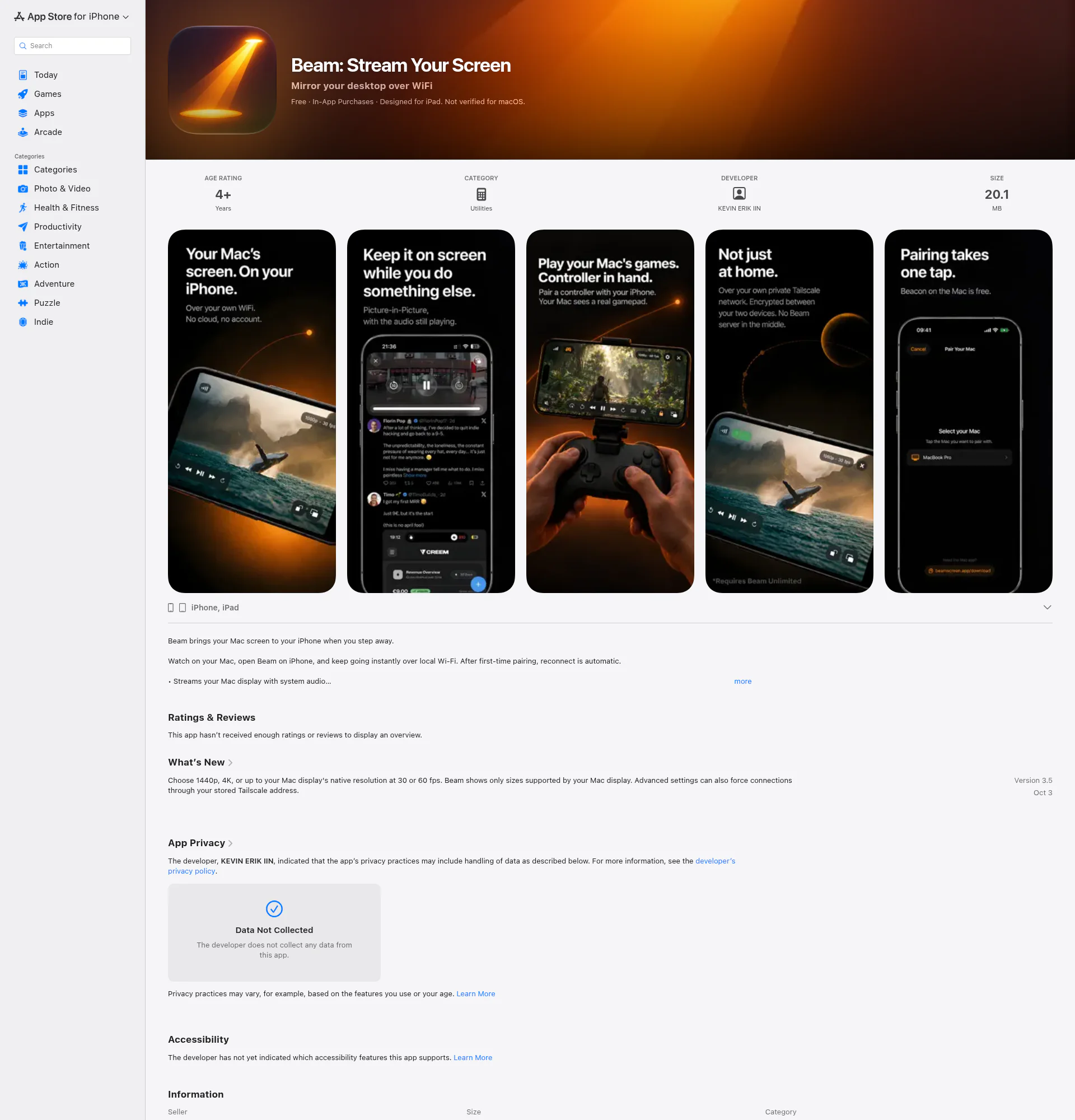Click the Beam app icon
The width and height of the screenshot is (1075, 1120).
[x=223, y=80]
